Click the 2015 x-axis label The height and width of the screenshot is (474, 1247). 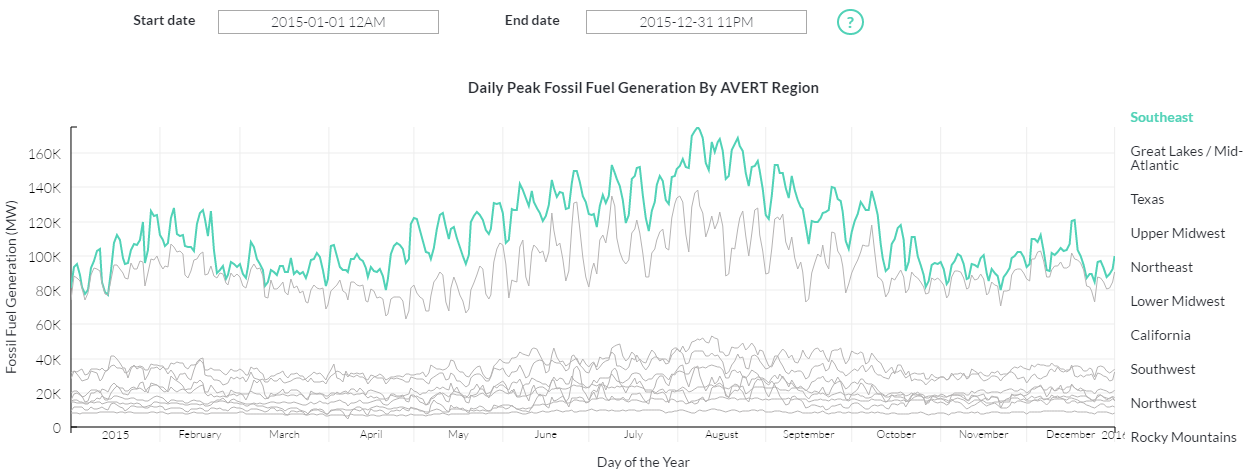116,435
